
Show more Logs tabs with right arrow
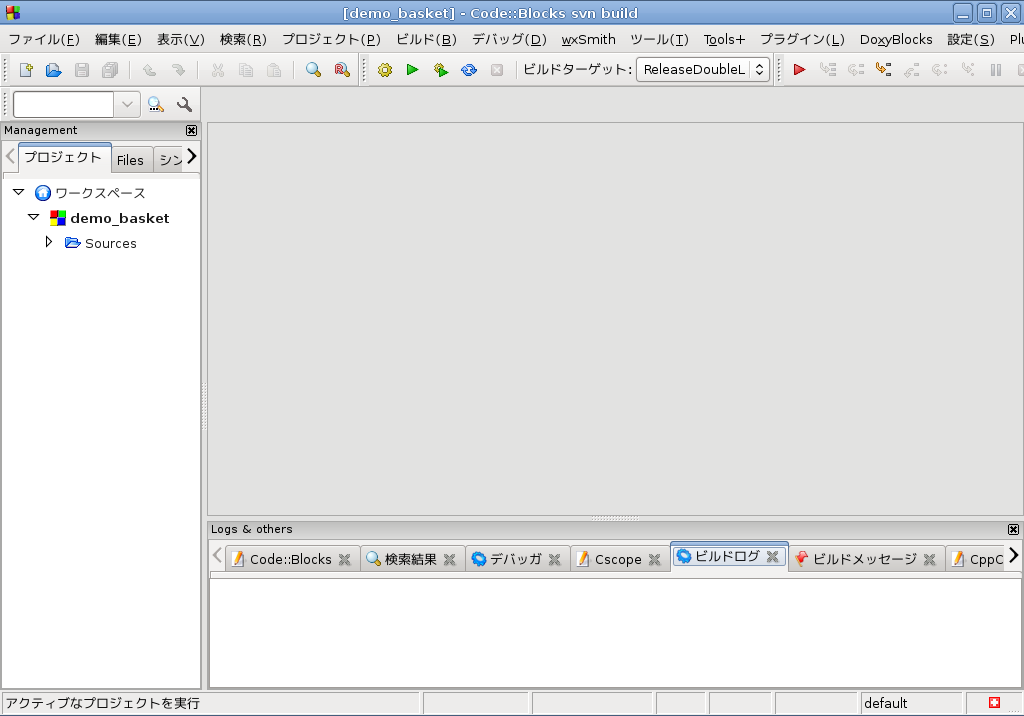(1013, 555)
